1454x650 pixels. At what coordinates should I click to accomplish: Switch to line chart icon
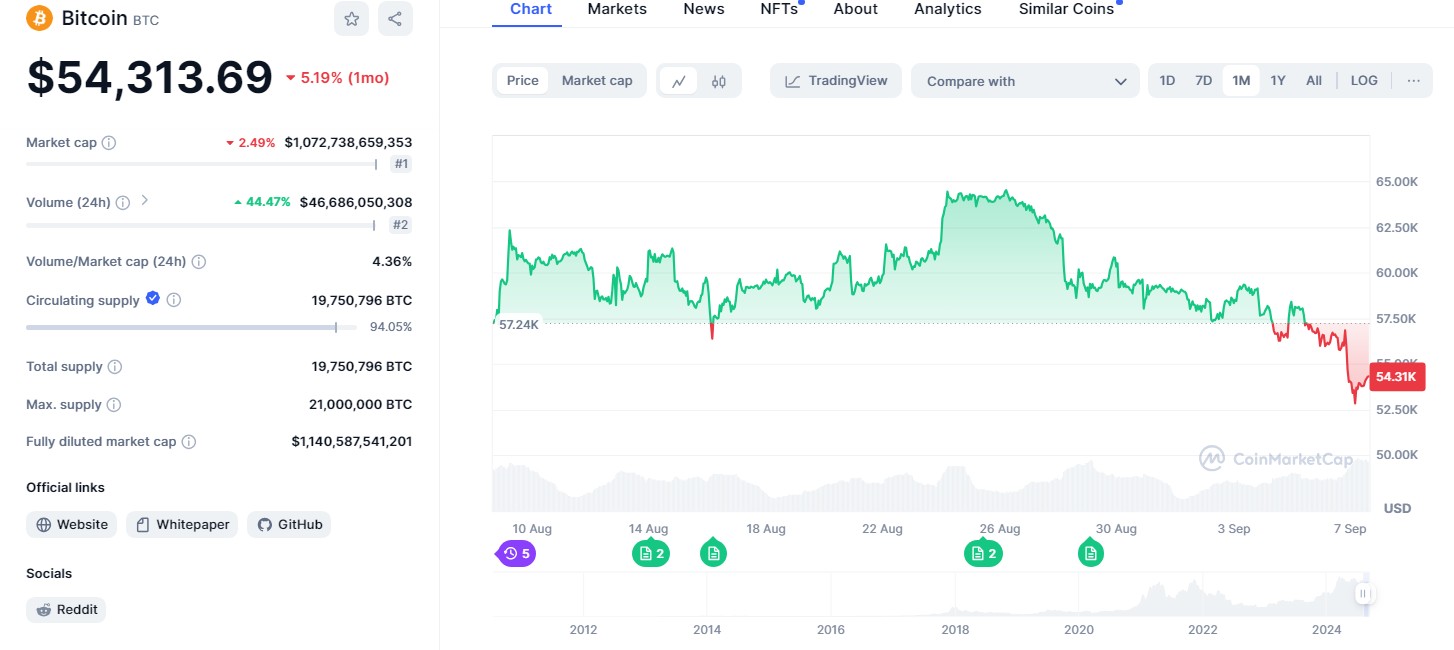point(679,81)
